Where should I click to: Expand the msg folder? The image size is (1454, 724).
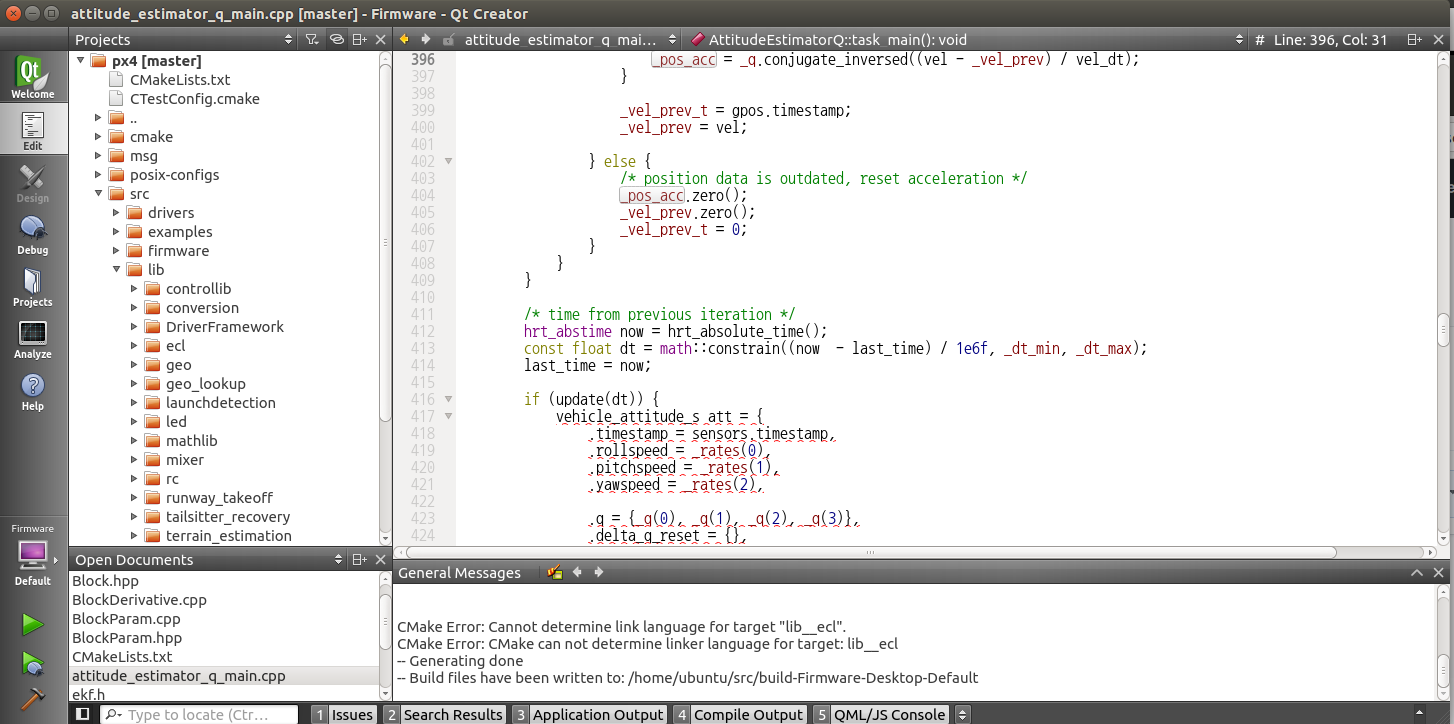click(x=98, y=156)
